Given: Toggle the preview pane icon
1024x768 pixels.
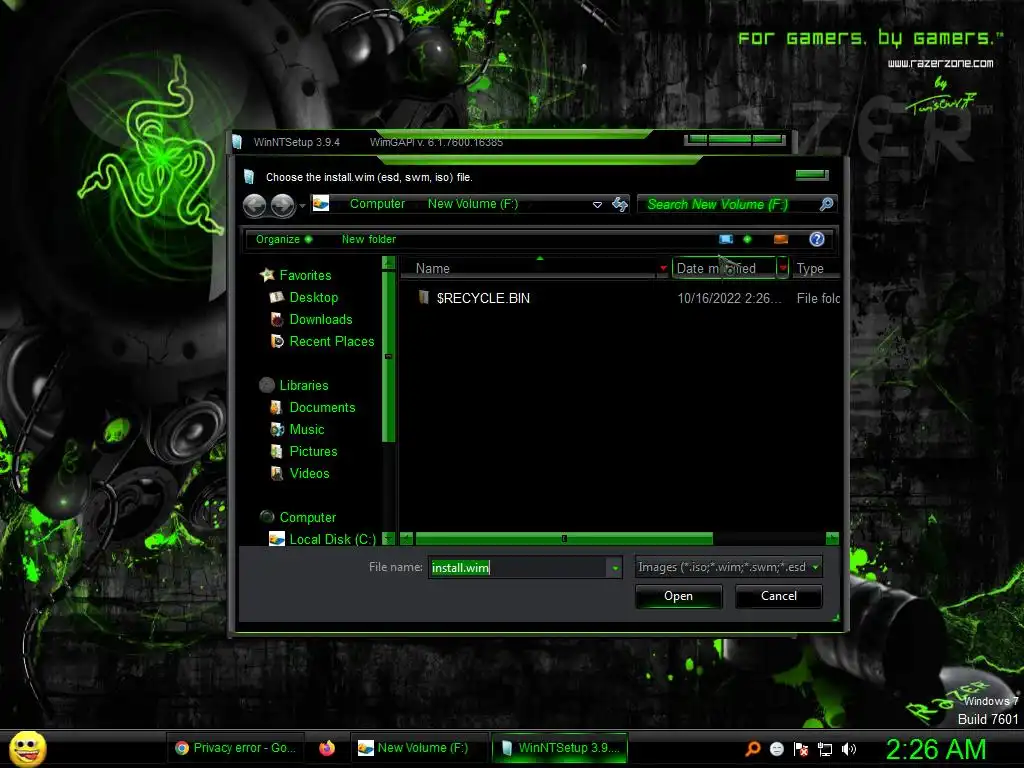Looking at the screenshot, I should [780, 239].
